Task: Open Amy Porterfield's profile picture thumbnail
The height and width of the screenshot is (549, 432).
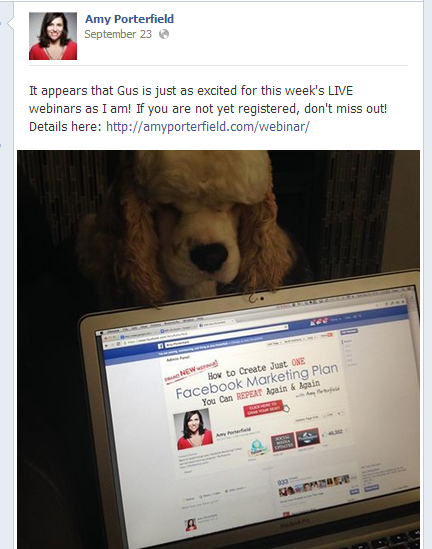Action: pyautogui.click(x=53, y=36)
